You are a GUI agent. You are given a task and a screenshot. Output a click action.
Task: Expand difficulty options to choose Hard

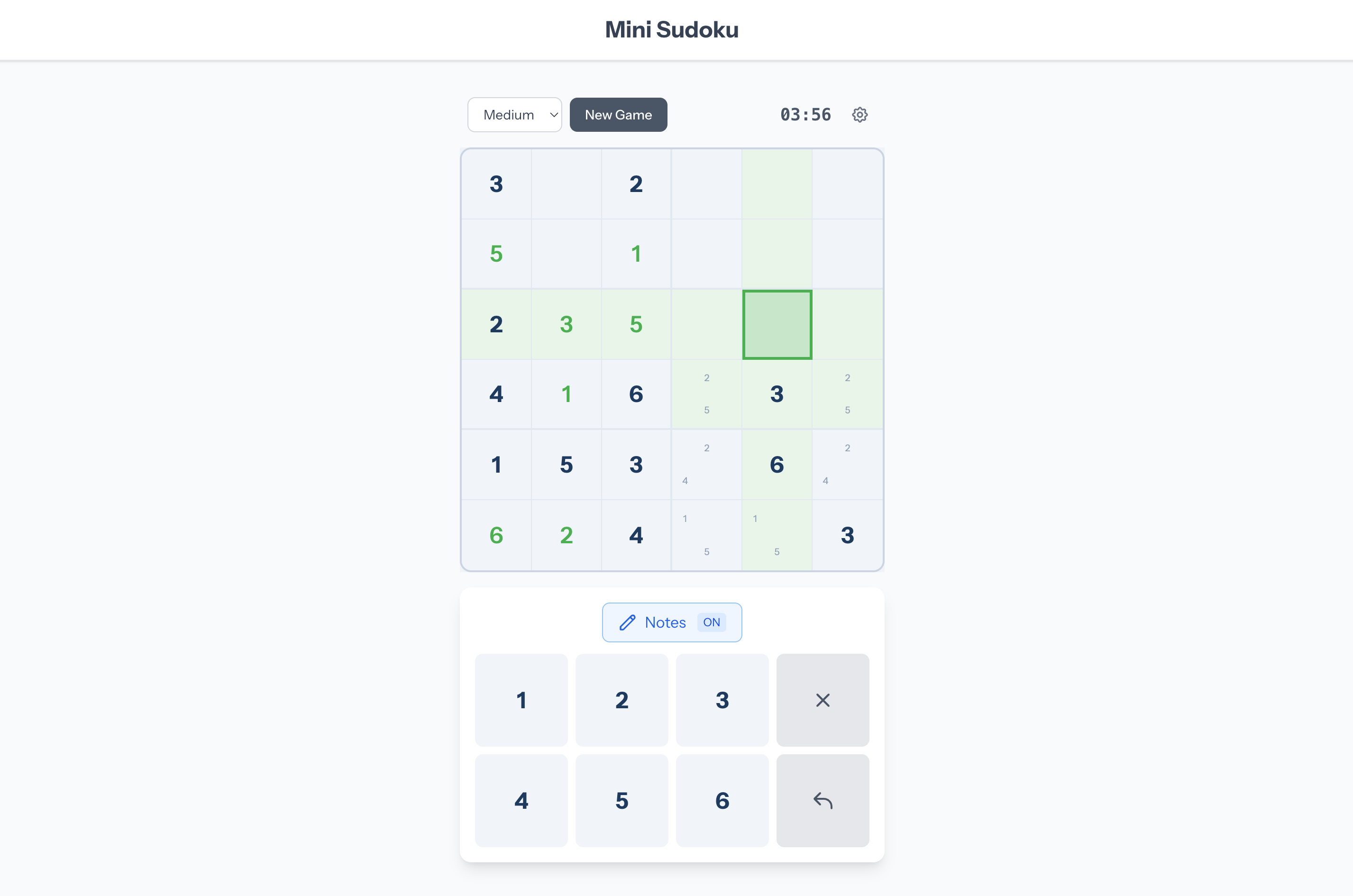tap(514, 114)
